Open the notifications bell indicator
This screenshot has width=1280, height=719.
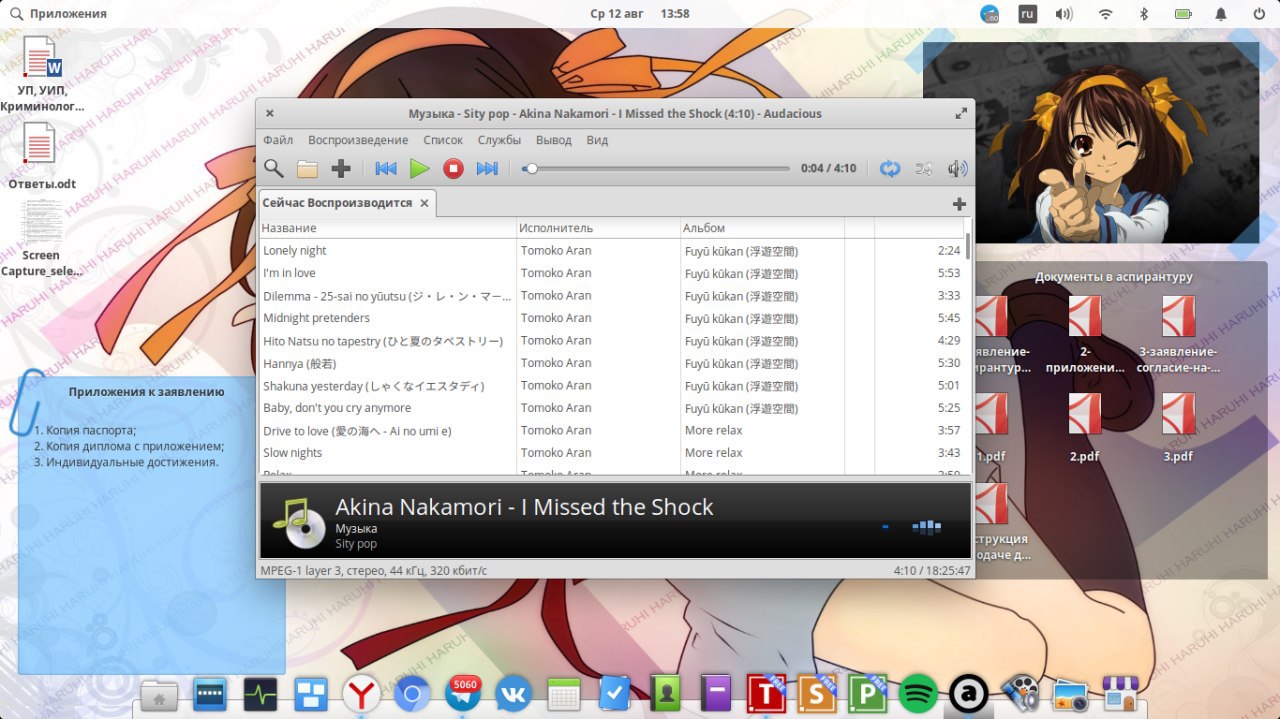(1221, 14)
